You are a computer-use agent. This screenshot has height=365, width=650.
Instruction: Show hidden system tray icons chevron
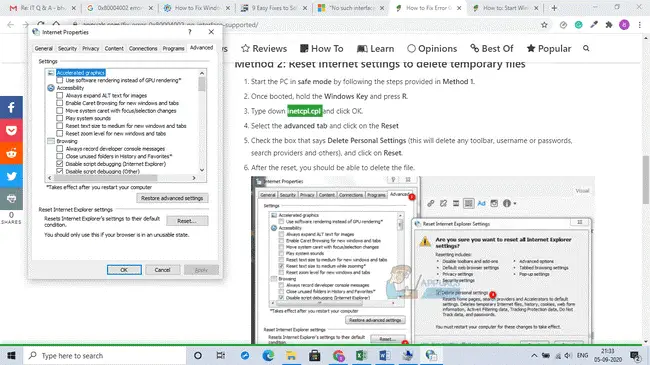pyautogui.click(x=534, y=355)
